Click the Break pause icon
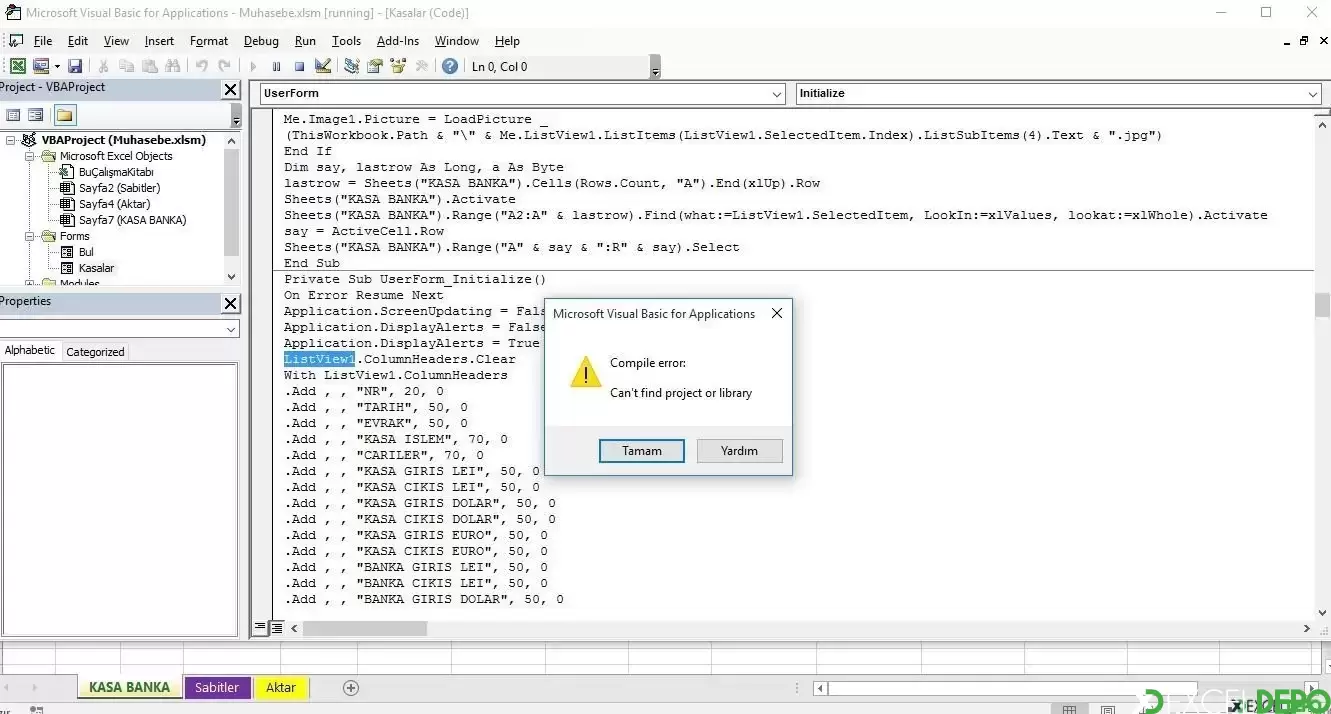The width and height of the screenshot is (1331, 714). coord(276,66)
